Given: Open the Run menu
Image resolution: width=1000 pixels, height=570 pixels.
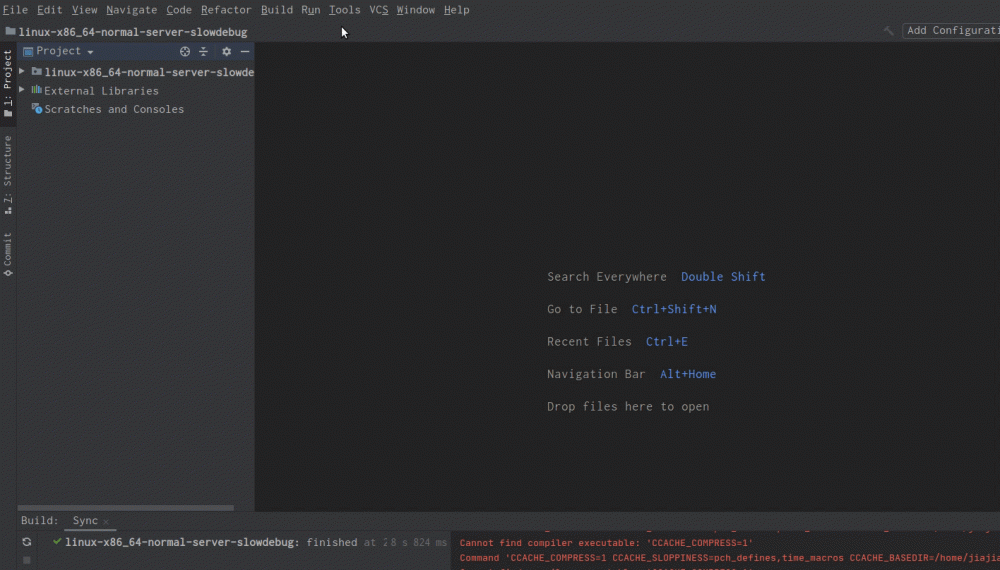Looking at the screenshot, I should (x=311, y=10).
